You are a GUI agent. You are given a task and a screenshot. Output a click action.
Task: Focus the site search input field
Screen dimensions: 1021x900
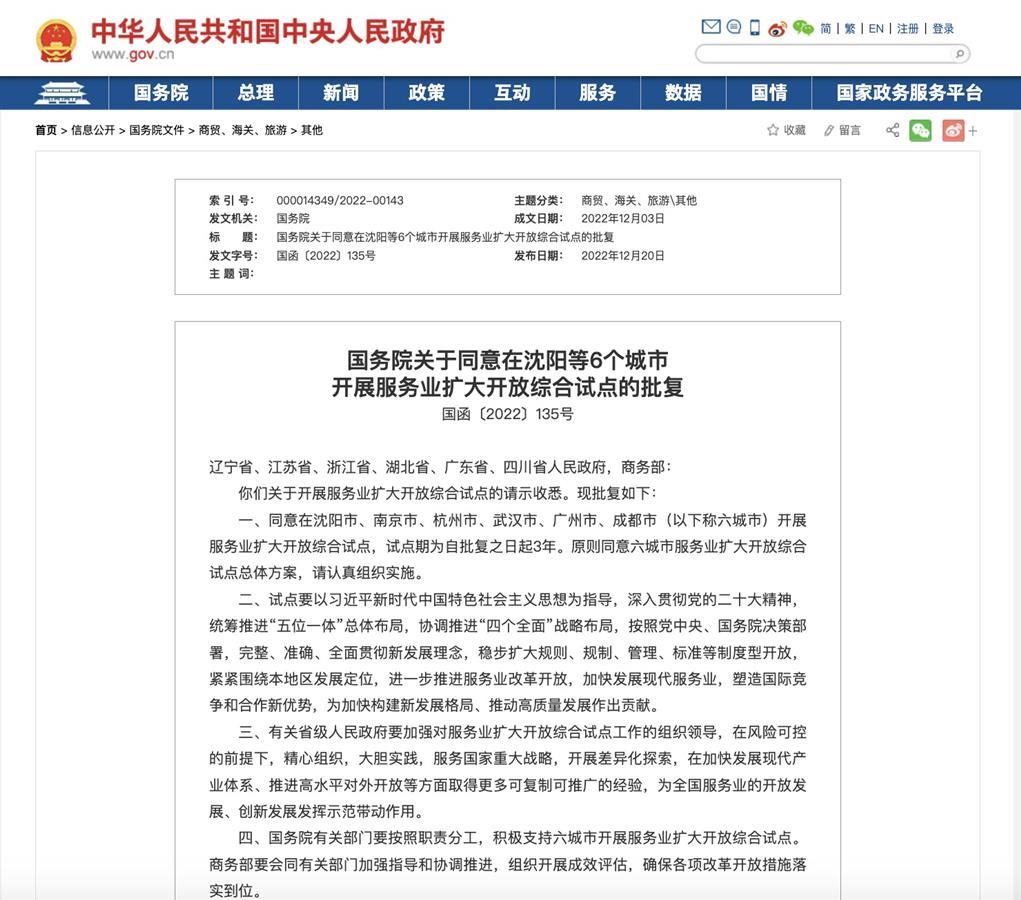point(824,54)
